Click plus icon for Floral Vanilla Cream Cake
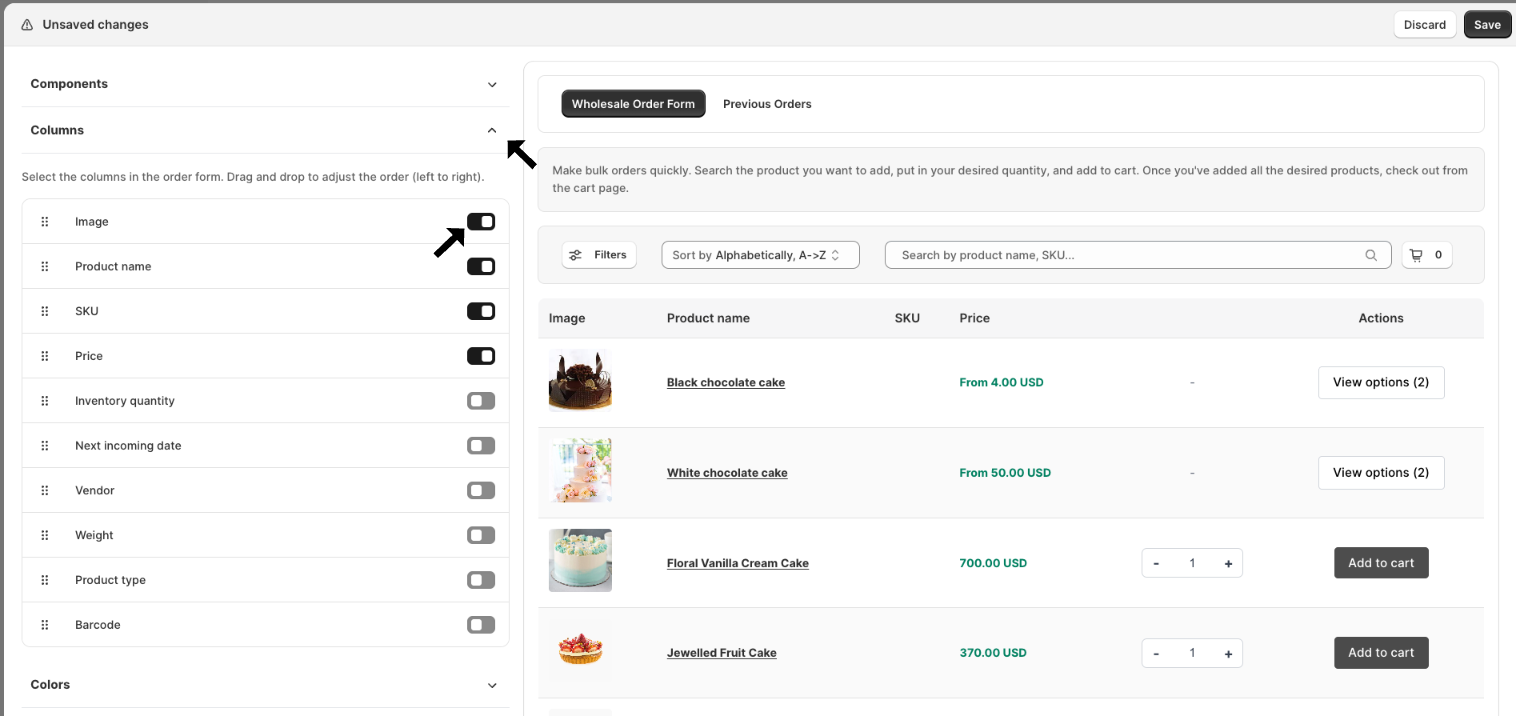Viewport: 1516px width, 716px height. 1228,563
